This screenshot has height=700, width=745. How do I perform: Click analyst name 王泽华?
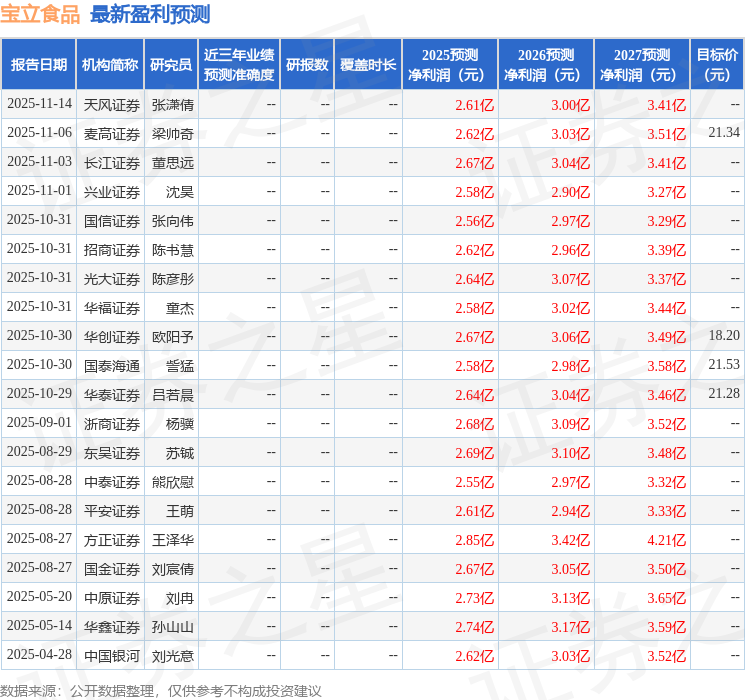[172, 540]
